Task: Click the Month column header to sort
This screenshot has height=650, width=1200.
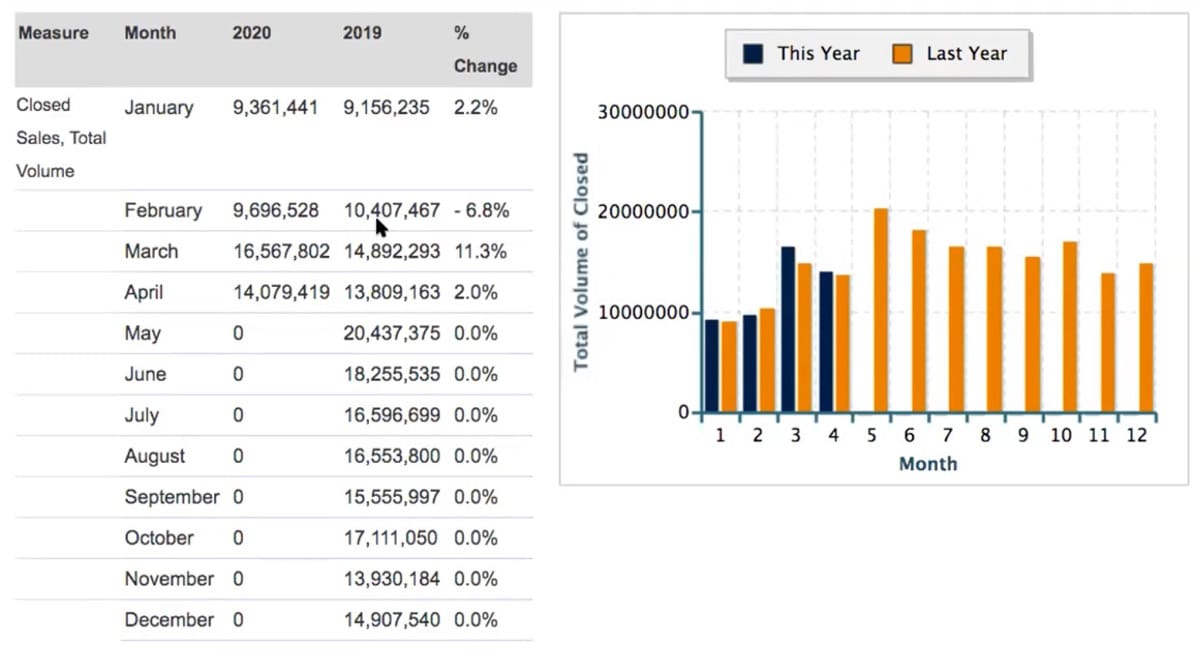Action: pos(150,32)
